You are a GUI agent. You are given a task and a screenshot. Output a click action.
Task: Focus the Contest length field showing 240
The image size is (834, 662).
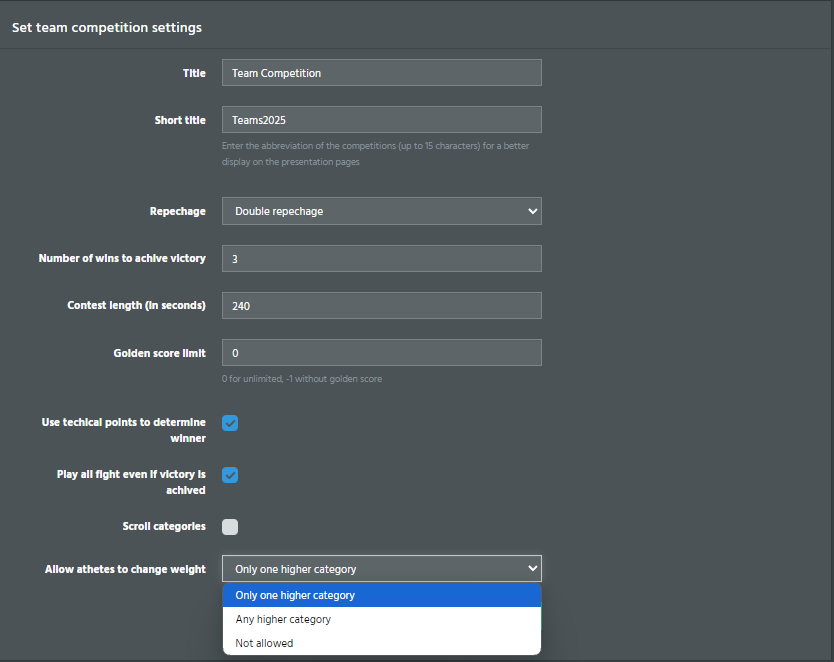click(381, 306)
